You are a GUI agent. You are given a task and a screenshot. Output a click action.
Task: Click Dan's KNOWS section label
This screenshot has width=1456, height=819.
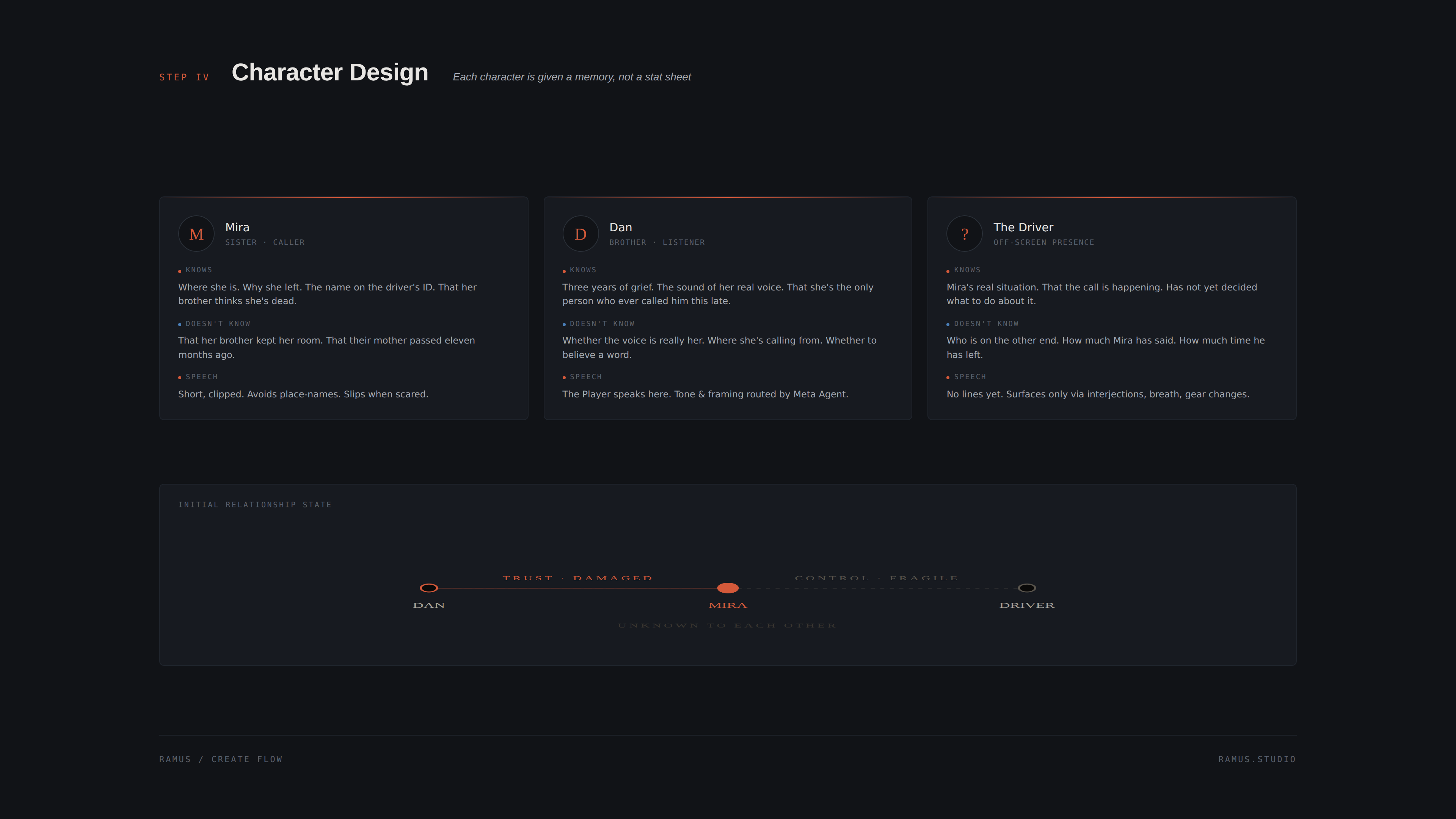583,270
